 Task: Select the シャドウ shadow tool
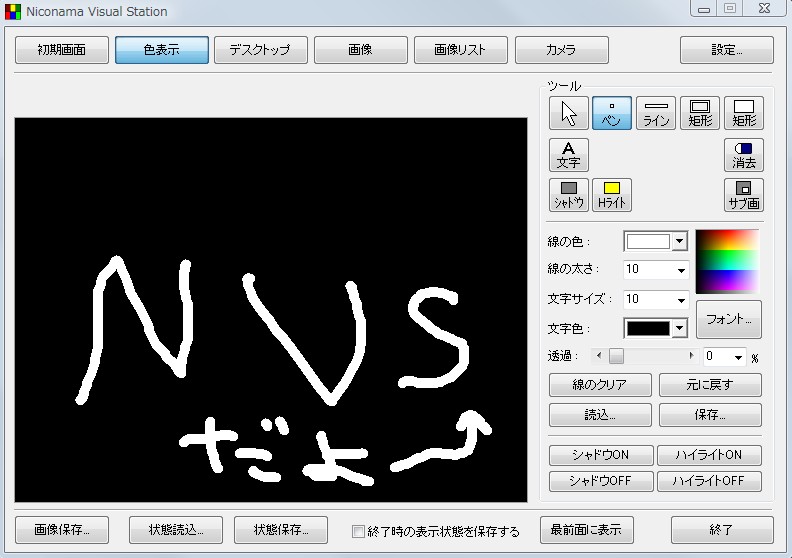[x=569, y=195]
